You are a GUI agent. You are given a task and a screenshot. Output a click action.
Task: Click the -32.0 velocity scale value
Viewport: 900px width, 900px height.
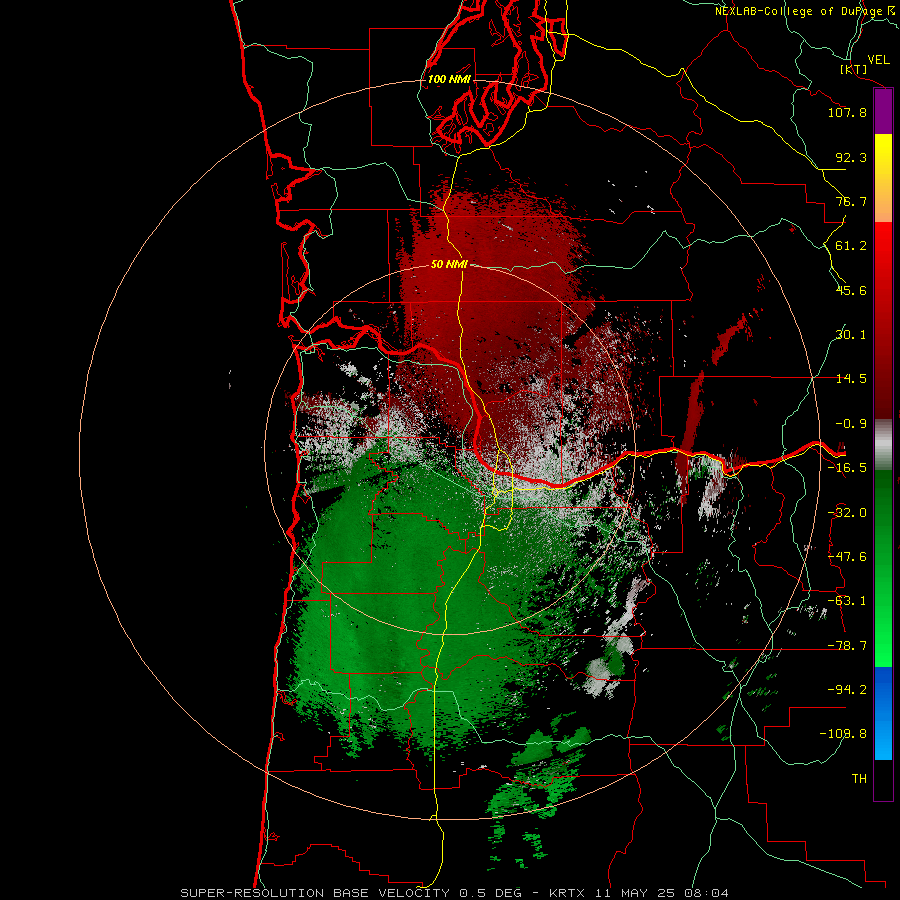coord(847,513)
